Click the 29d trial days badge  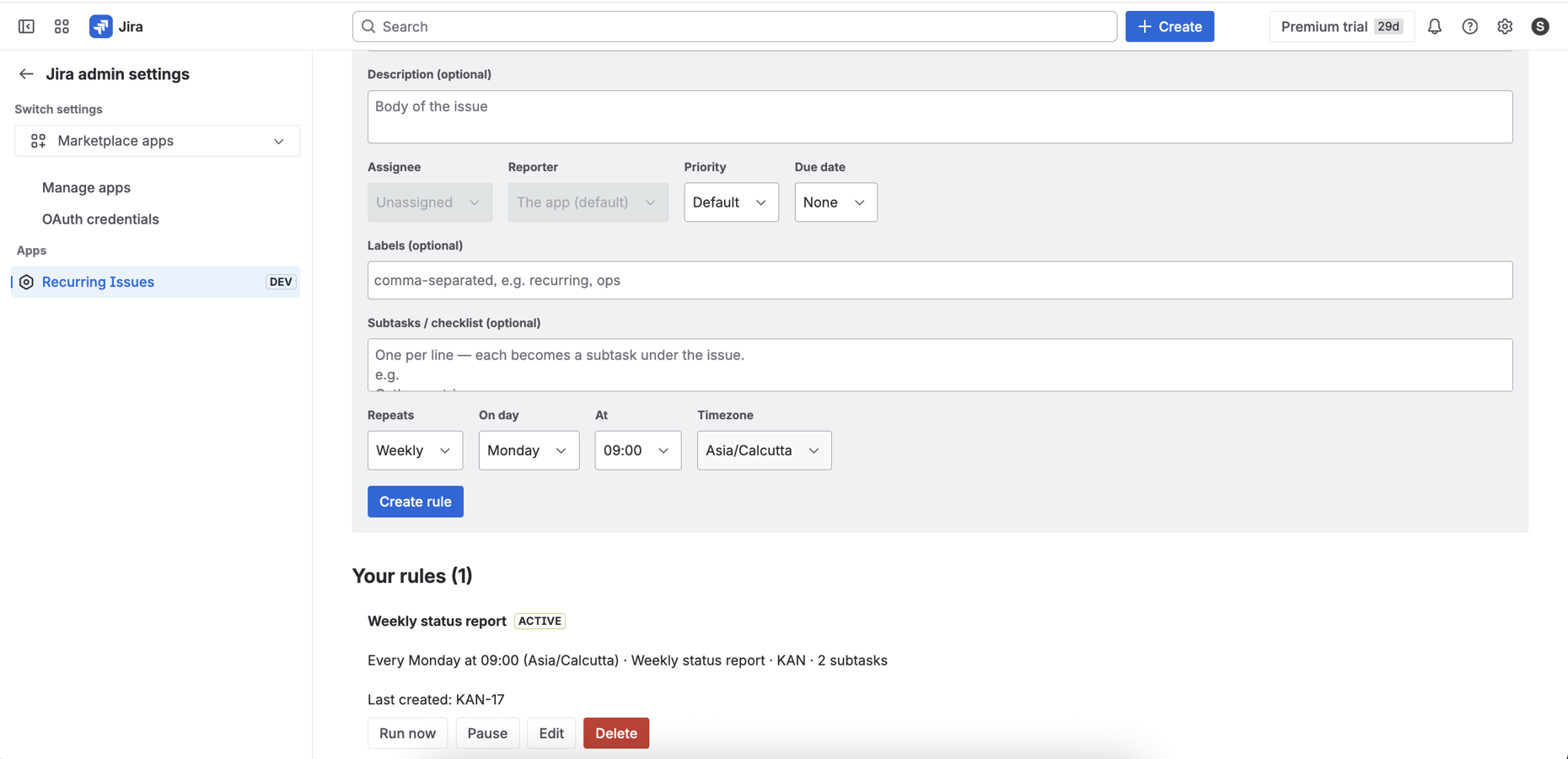click(1388, 26)
